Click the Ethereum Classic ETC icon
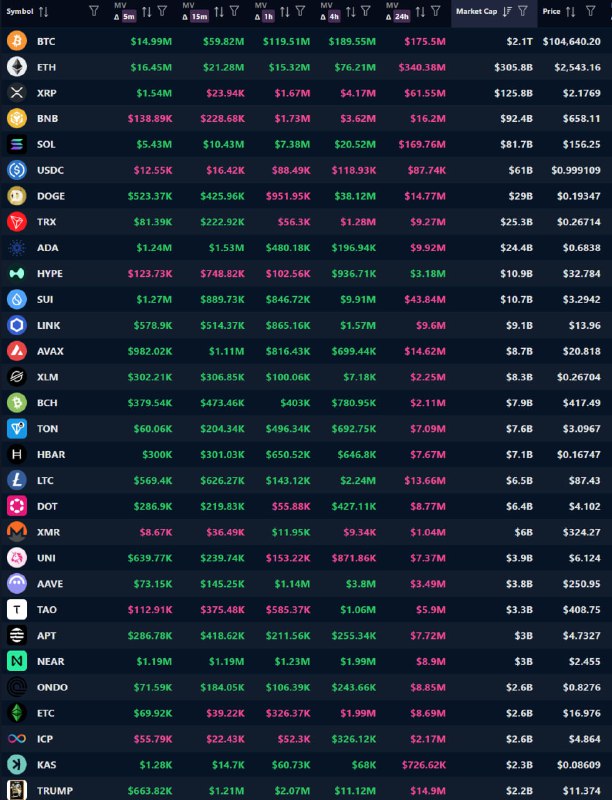 (17, 713)
